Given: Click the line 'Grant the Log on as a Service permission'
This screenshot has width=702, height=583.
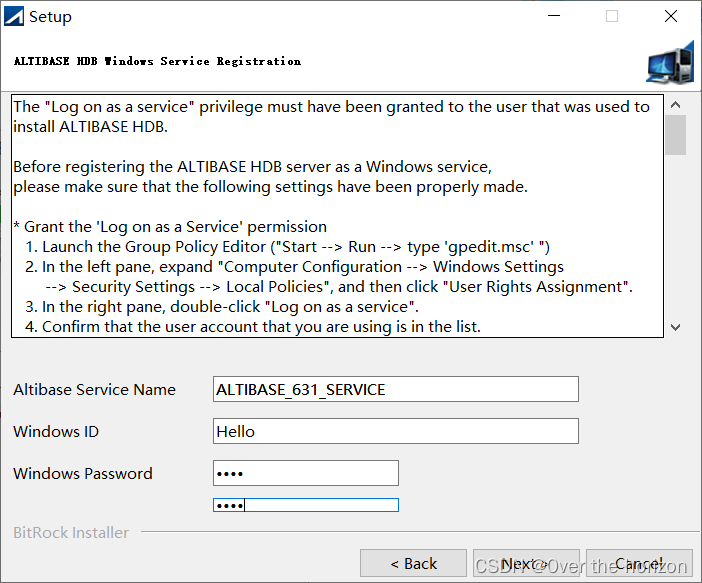Looking at the screenshot, I should tap(170, 227).
